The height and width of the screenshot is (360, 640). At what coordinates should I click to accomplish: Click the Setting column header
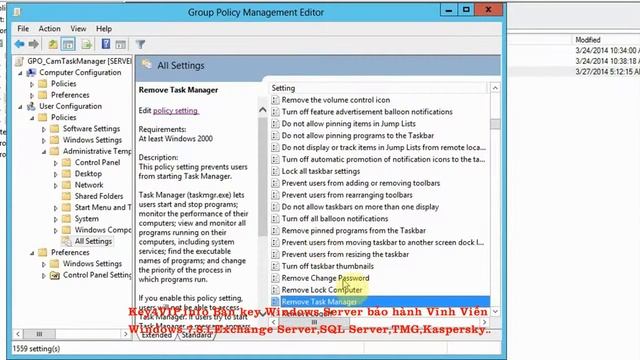point(378,88)
